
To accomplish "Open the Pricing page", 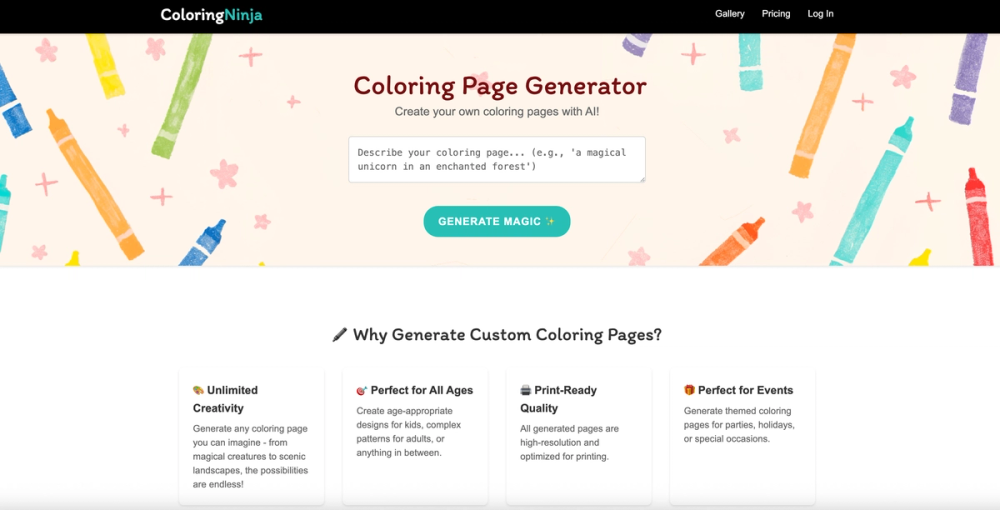I will (776, 13).
